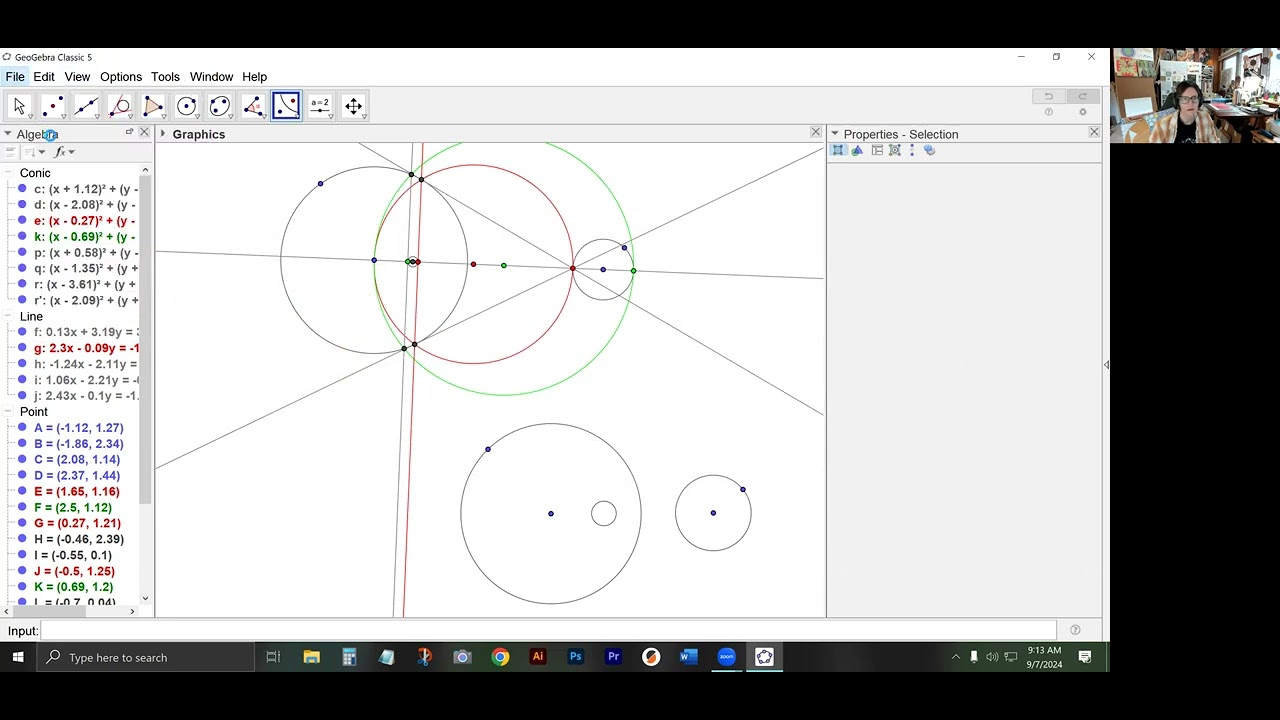The height and width of the screenshot is (720, 1280).
Task: Toggle visibility of point A
Action: click(22, 428)
